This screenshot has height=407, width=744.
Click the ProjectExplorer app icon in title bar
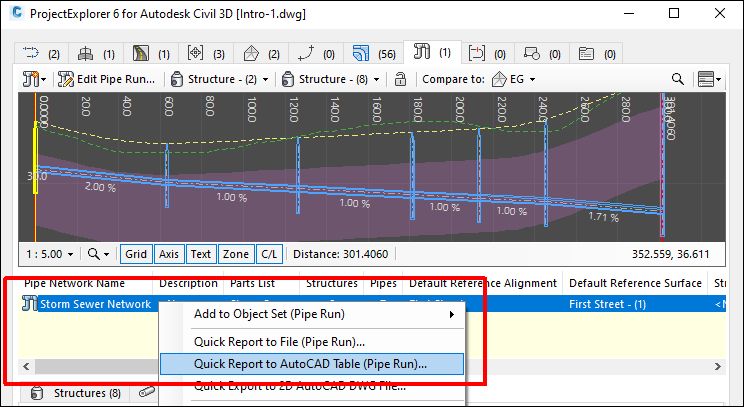click(x=18, y=12)
